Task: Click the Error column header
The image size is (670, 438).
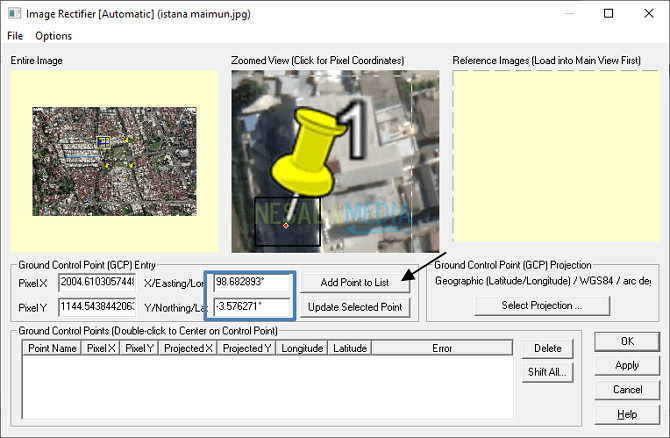Action: coord(442,348)
